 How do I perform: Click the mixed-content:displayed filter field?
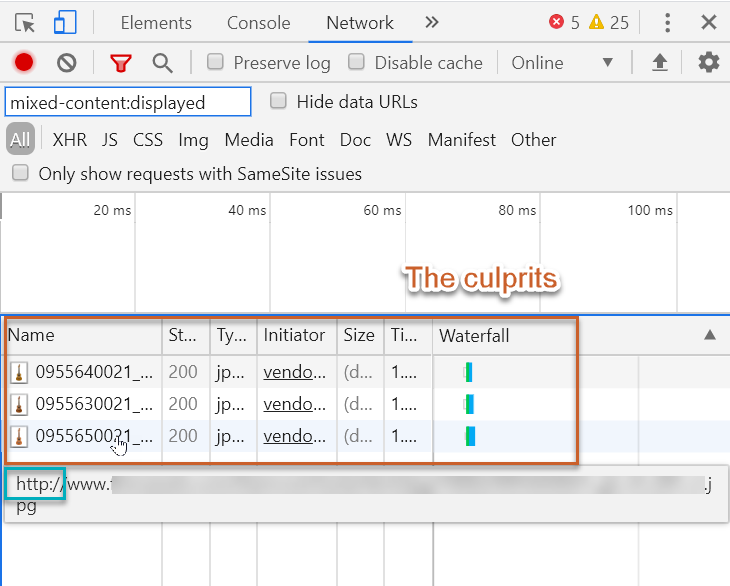(127, 102)
